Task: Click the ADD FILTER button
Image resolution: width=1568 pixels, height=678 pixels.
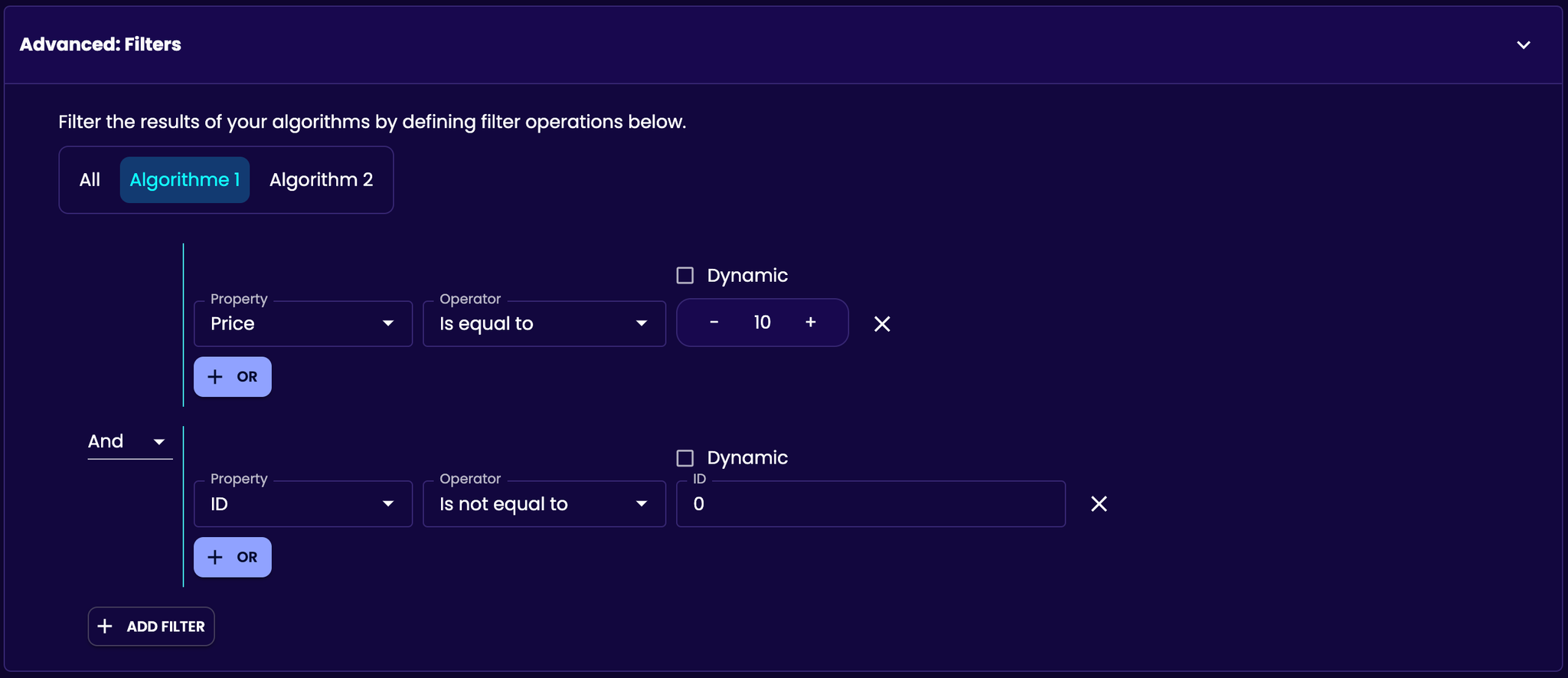Action: 151,627
